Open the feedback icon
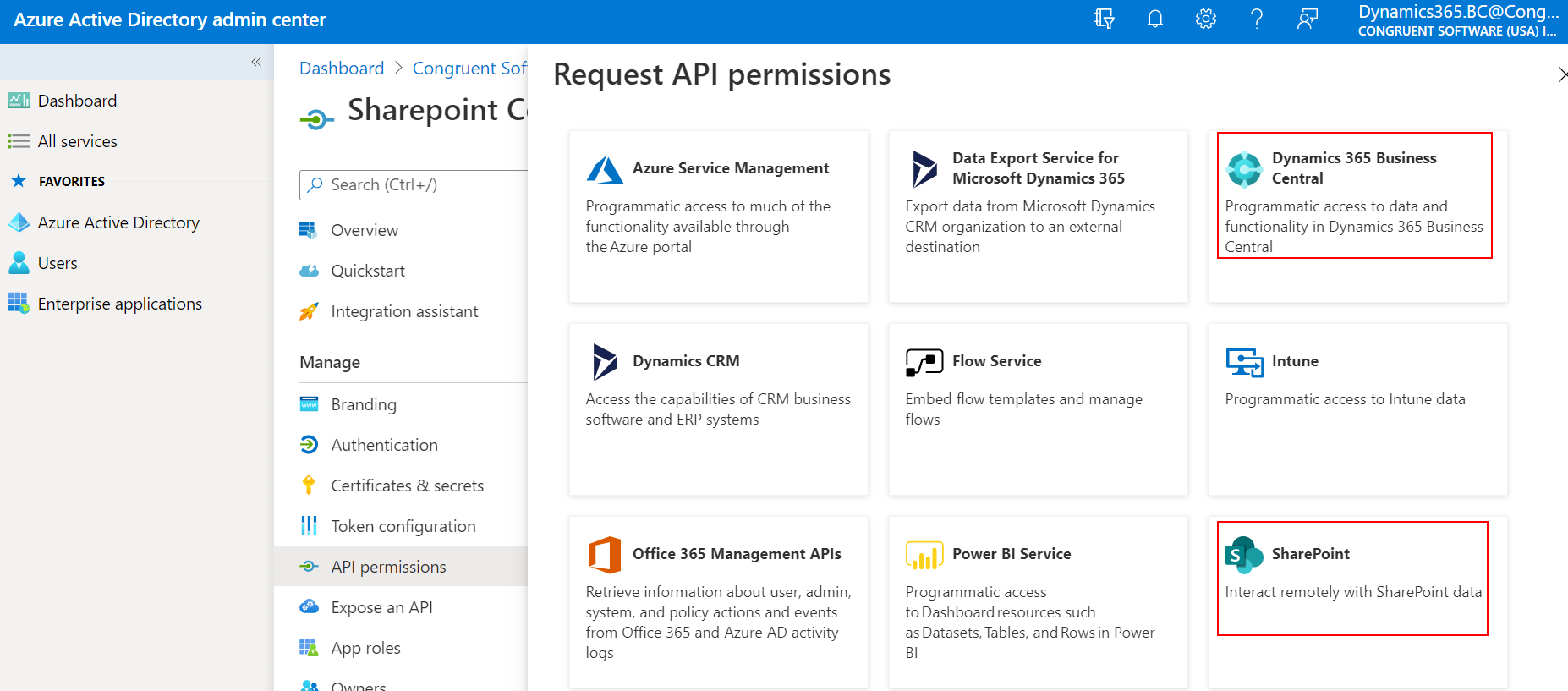This screenshot has height=691, width=1568. click(x=1308, y=19)
